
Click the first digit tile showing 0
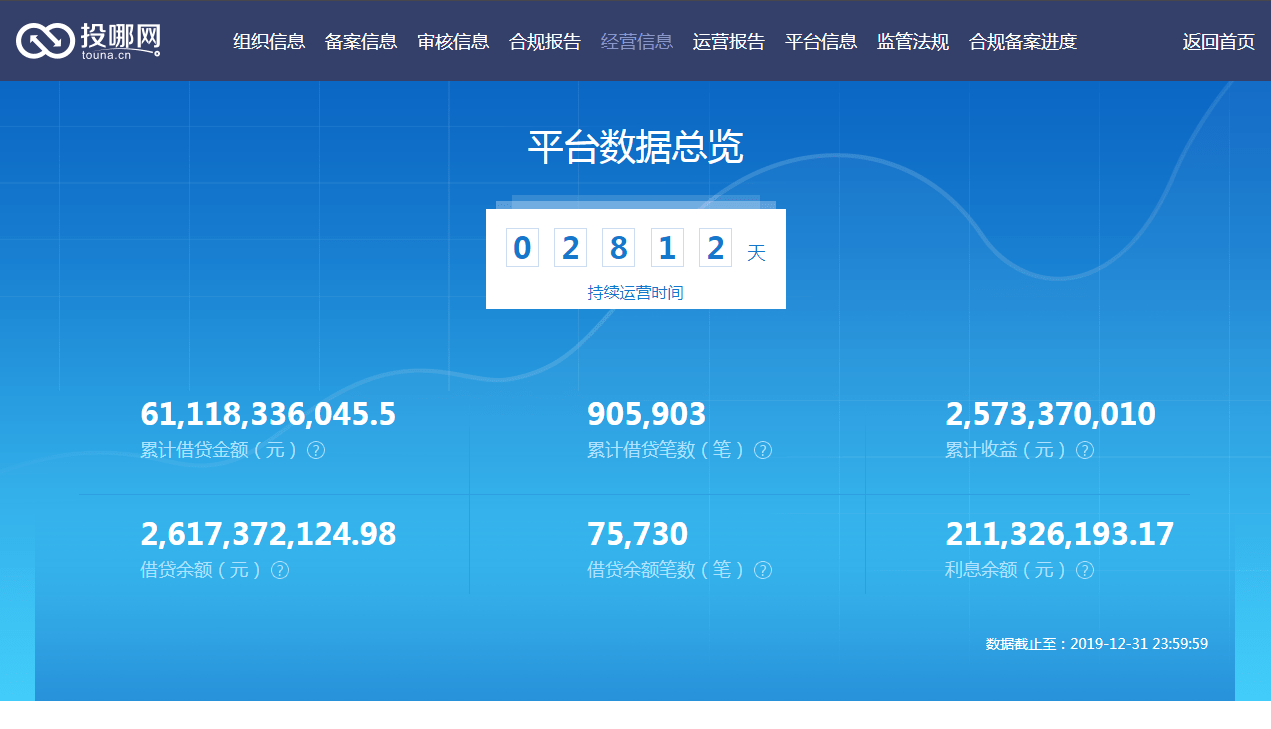coord(522,247)
